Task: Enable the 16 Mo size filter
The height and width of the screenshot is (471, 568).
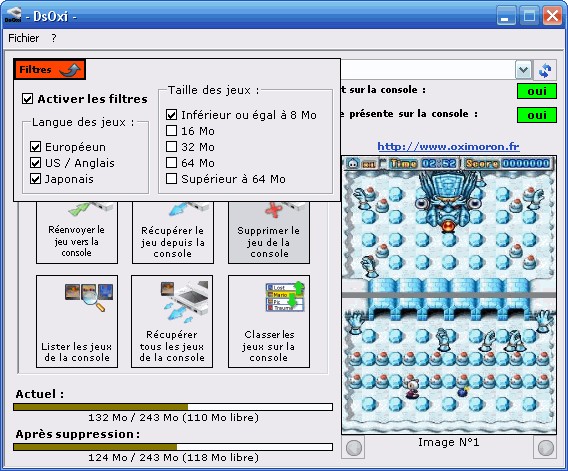Action: tap(171, 131)
